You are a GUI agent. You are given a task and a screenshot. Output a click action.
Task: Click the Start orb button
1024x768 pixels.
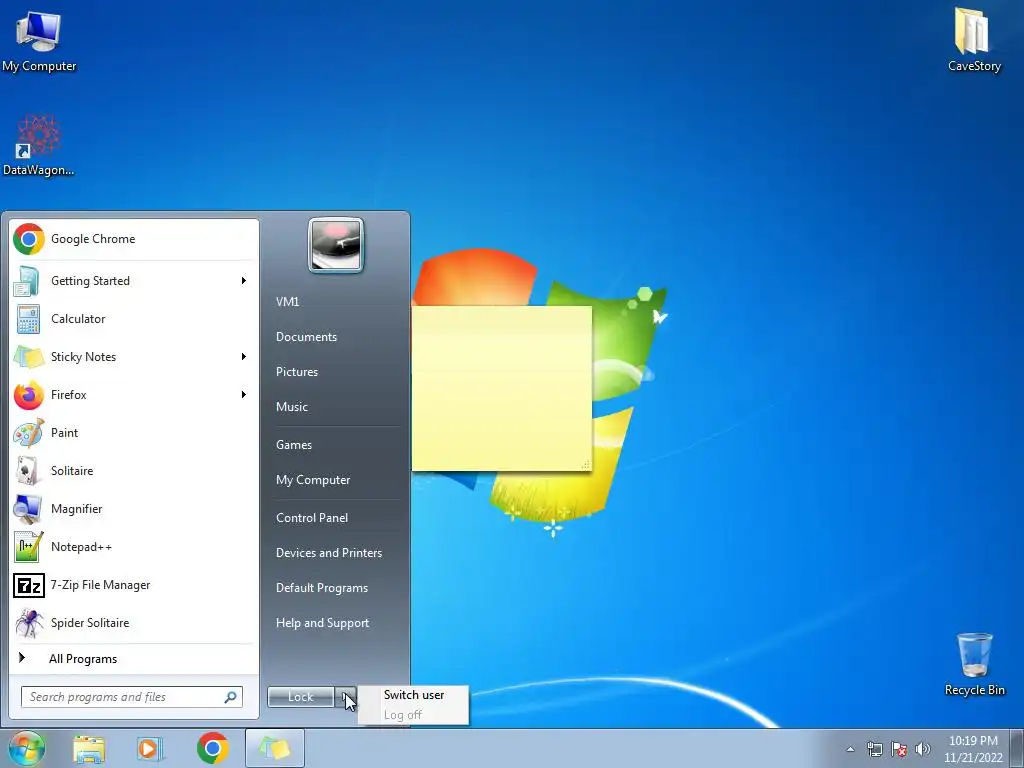(x=27, y=749)
